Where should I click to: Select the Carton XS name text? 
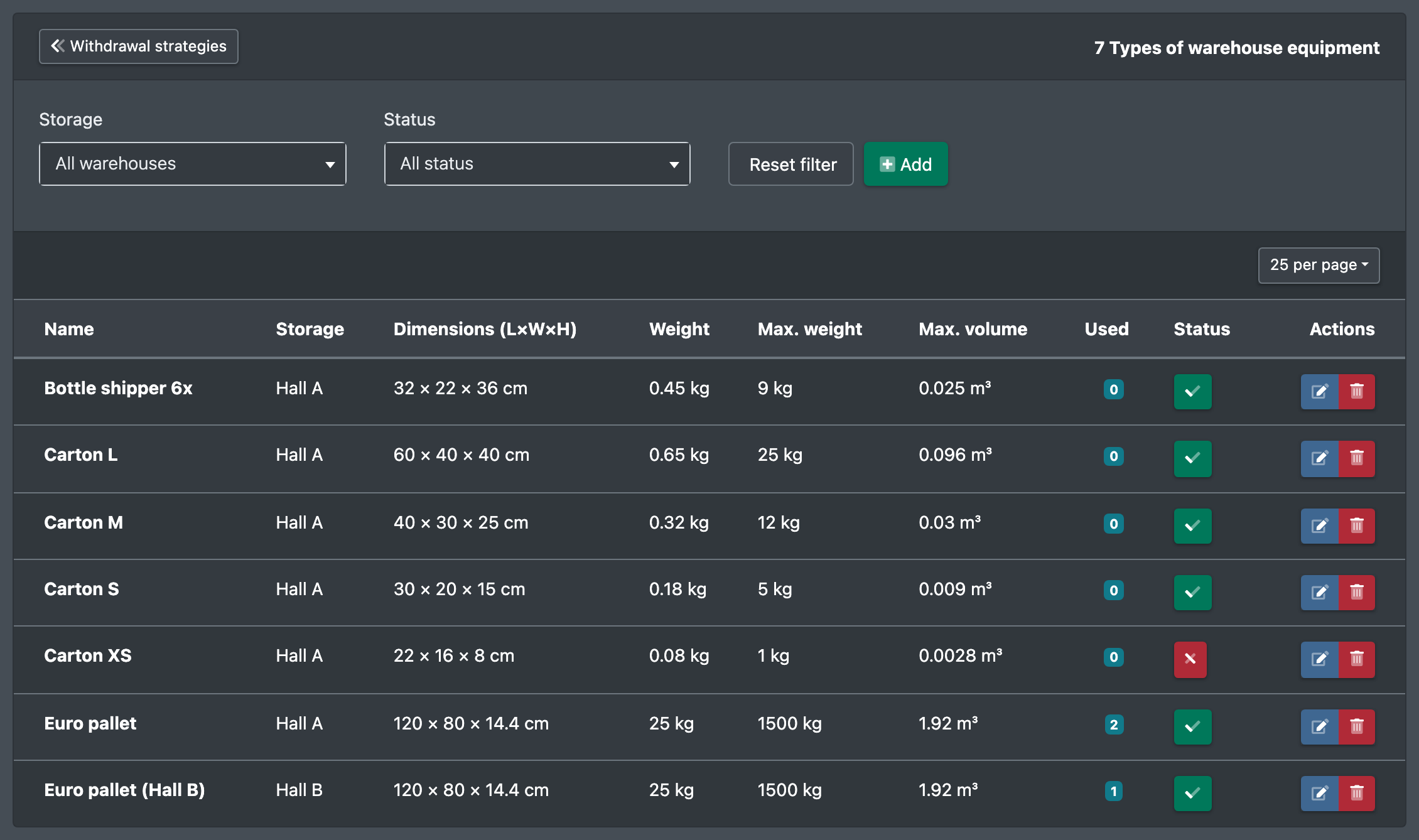tap(88, 655)
